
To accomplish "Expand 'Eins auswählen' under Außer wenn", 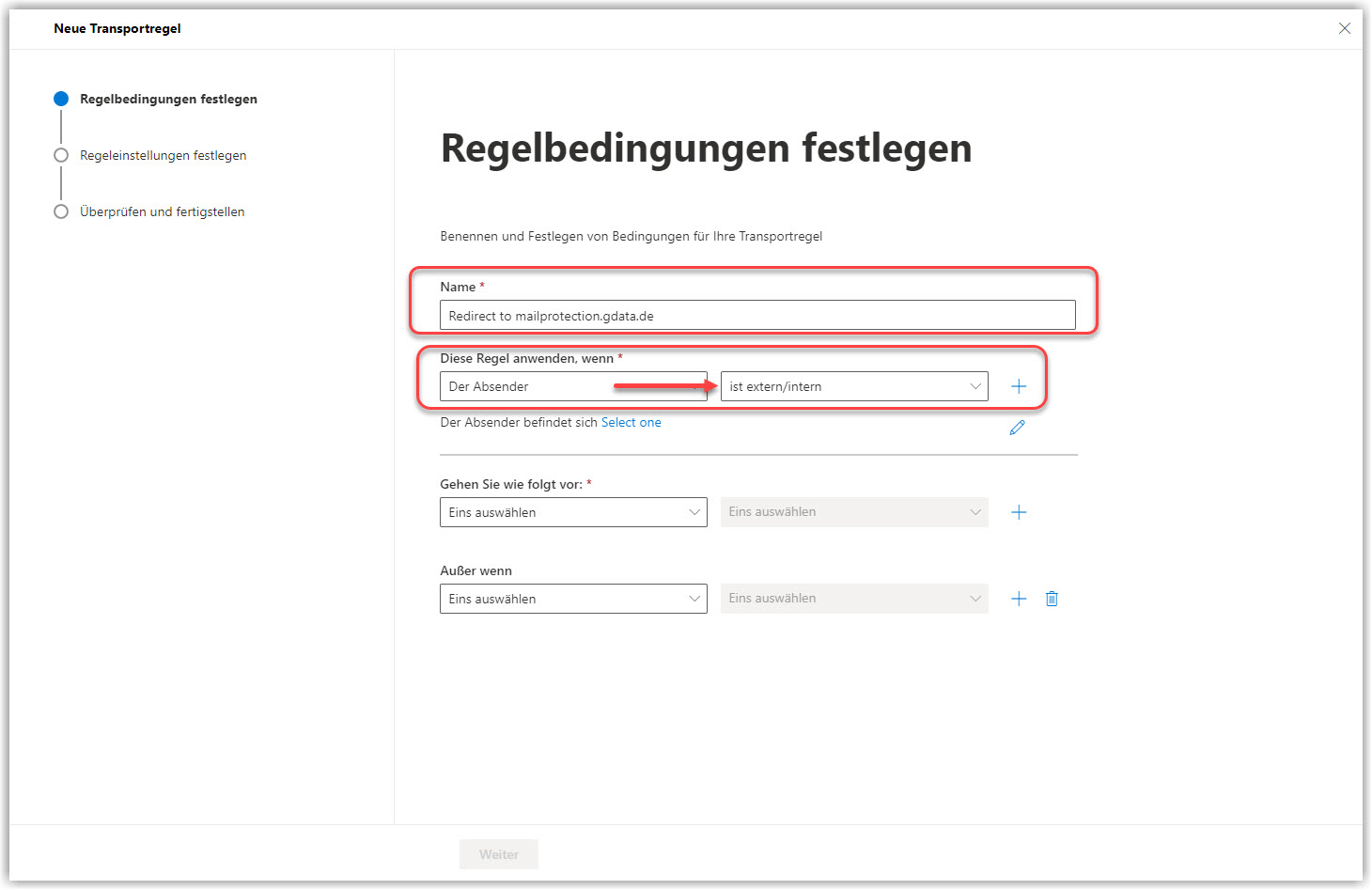I will tap(573, 599).
